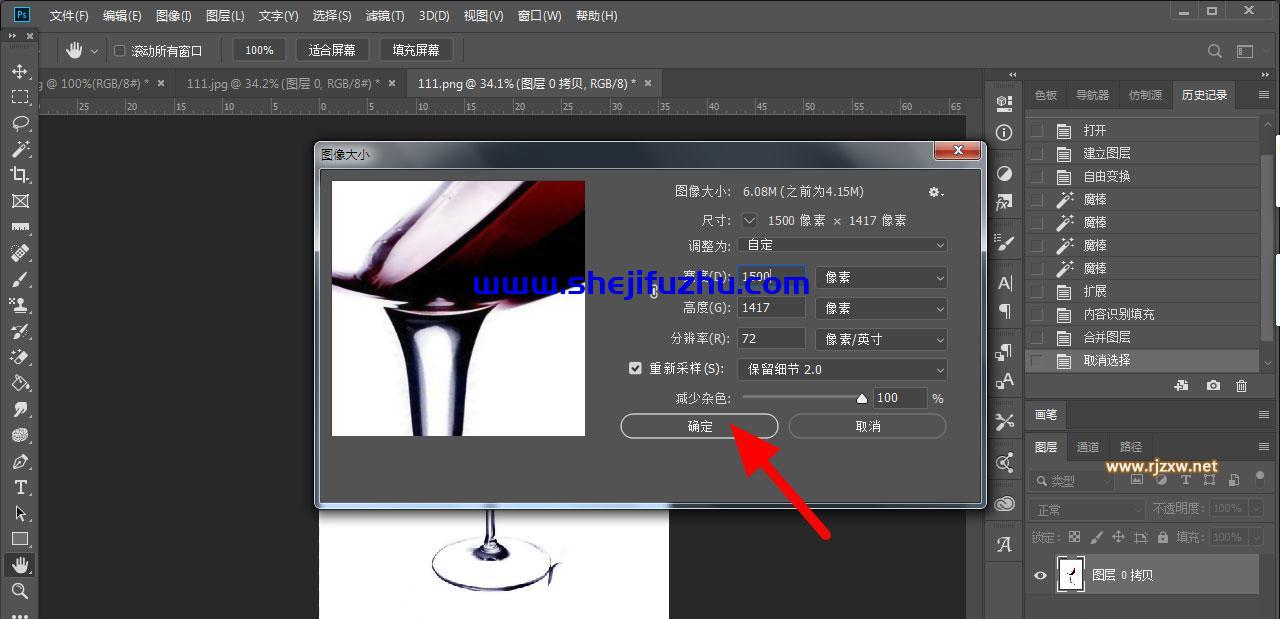Click the Image Size dialog gear icon

[935, 192]
